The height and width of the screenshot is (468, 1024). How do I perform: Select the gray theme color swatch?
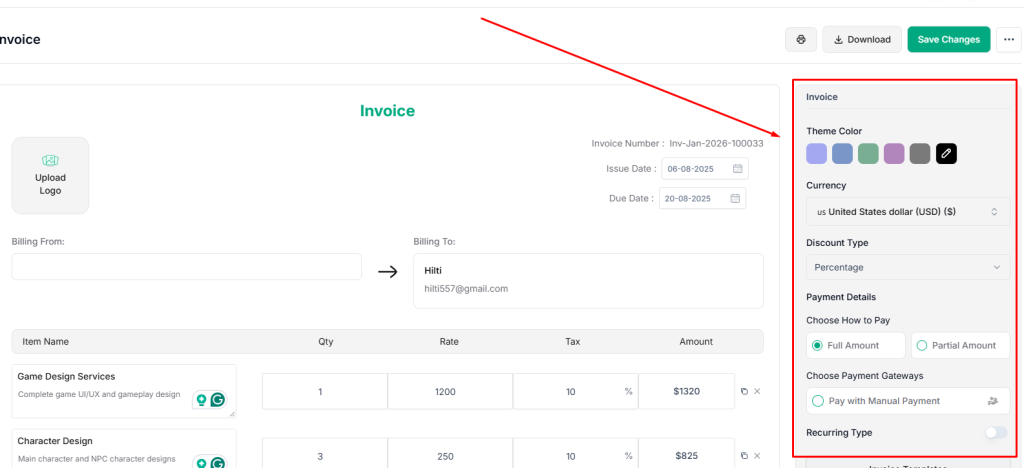point(920,154)
